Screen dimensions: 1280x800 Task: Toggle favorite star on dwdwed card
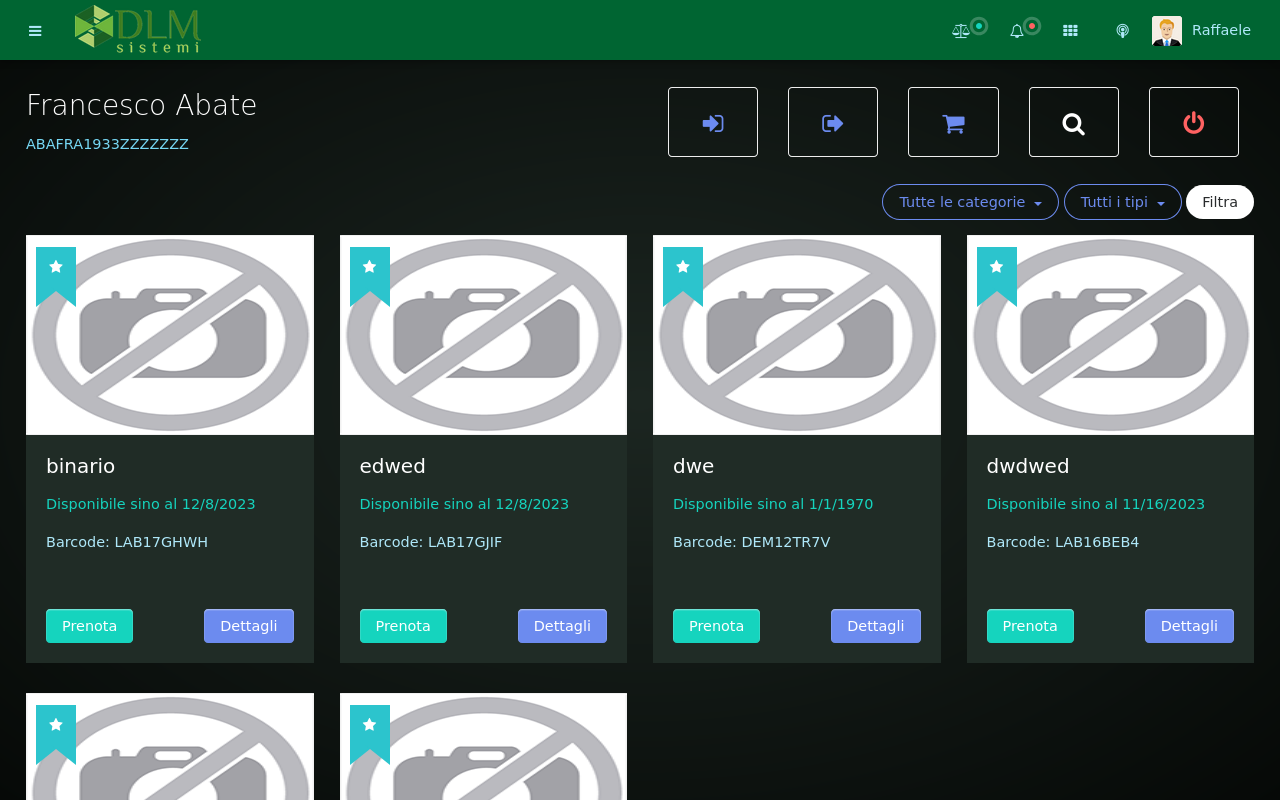[997, 267]
